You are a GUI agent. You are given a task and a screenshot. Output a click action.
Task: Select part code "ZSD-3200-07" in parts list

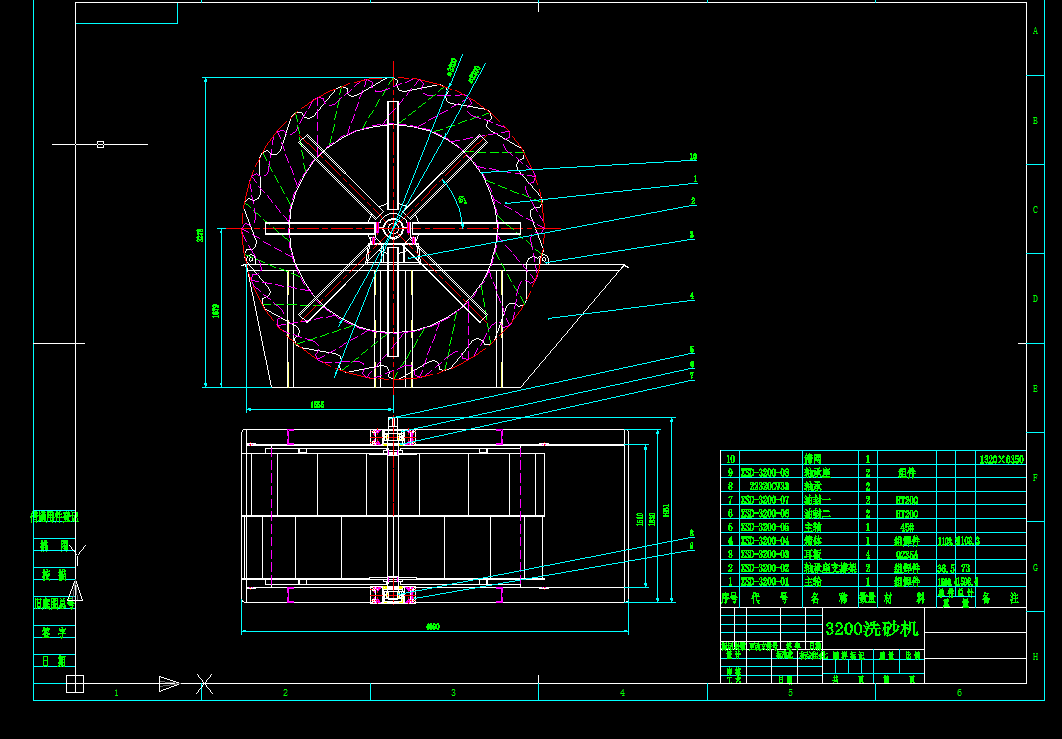click(765, 501)
